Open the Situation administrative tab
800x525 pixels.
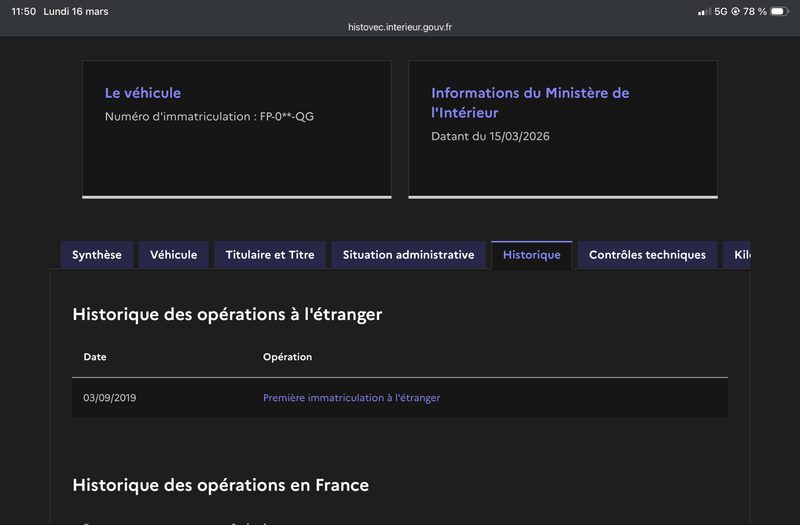pyautogui.click(x=408, y=255)
